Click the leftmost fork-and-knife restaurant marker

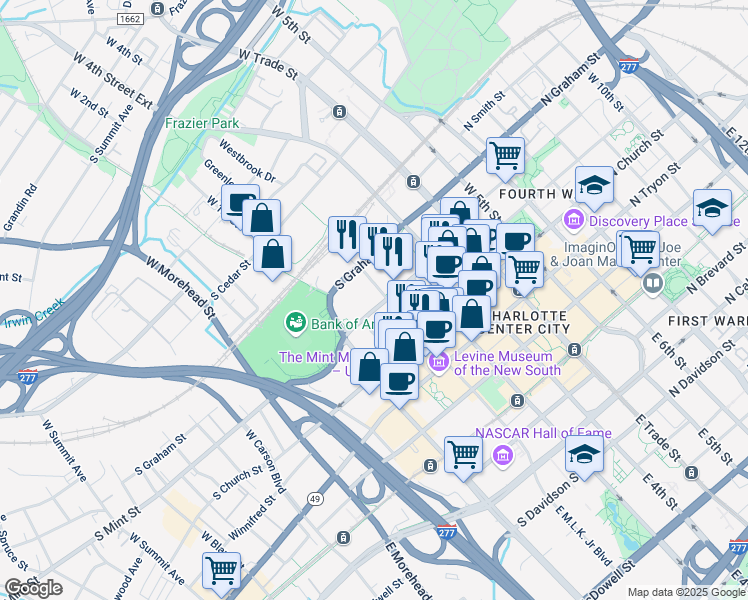coord(347,234)
